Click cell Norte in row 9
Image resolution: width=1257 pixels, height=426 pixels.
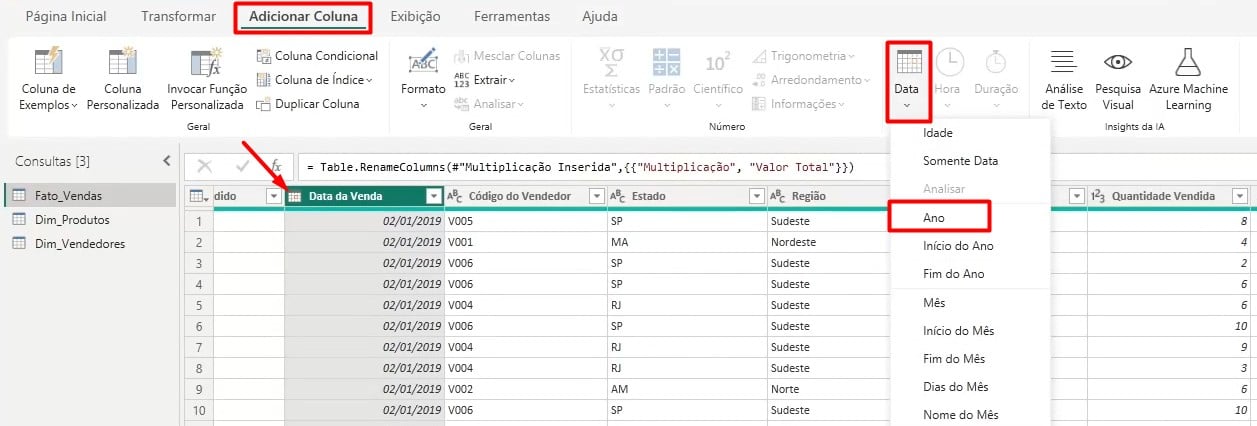coord(829,389)
